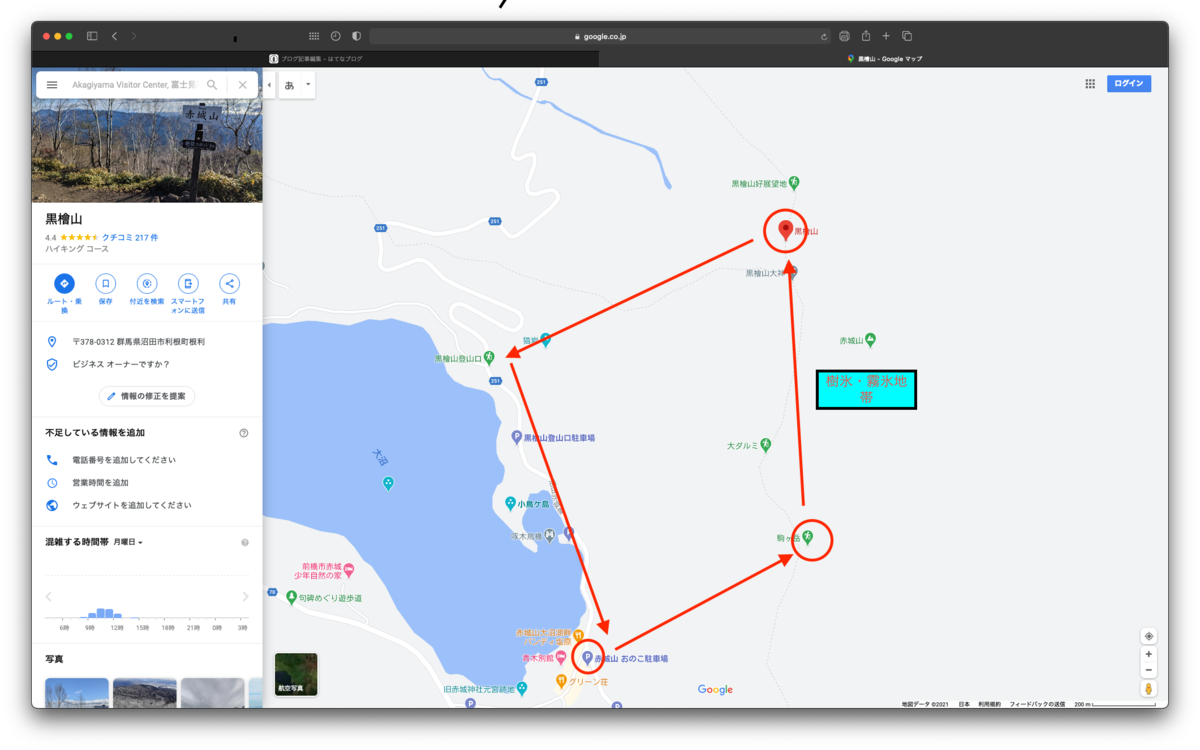Image resolution: width=1200 pixels, height=750 pixels.
Task: Open a new Safari tab
Action: [x=886, y=36]
